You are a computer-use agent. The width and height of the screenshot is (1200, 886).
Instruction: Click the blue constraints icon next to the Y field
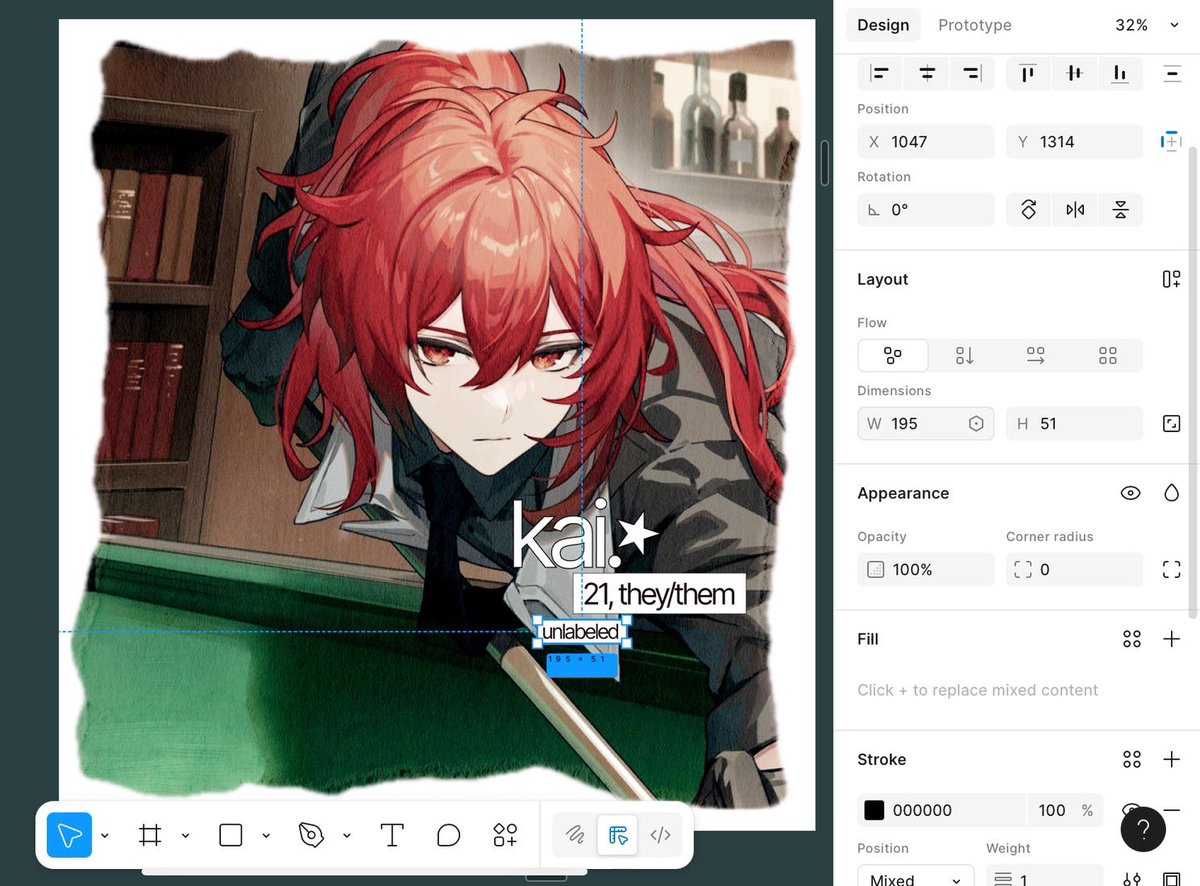[x=1171, y=142]
